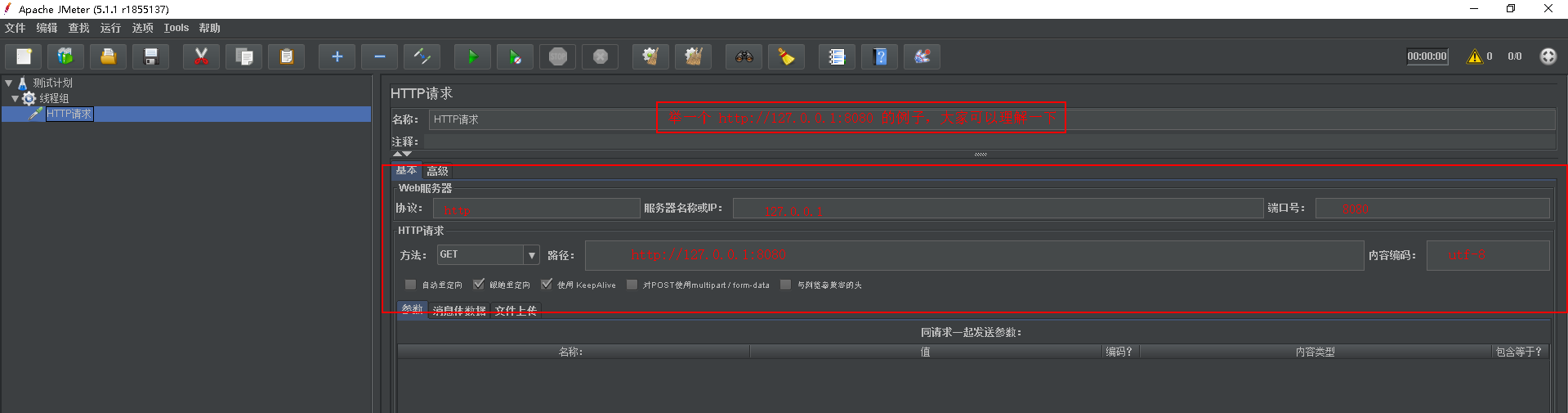Image resolution: width=1568 pixels, height=413 pixels.
Task: Click the 内容编码 encoding field
Action: point(1488,255)
